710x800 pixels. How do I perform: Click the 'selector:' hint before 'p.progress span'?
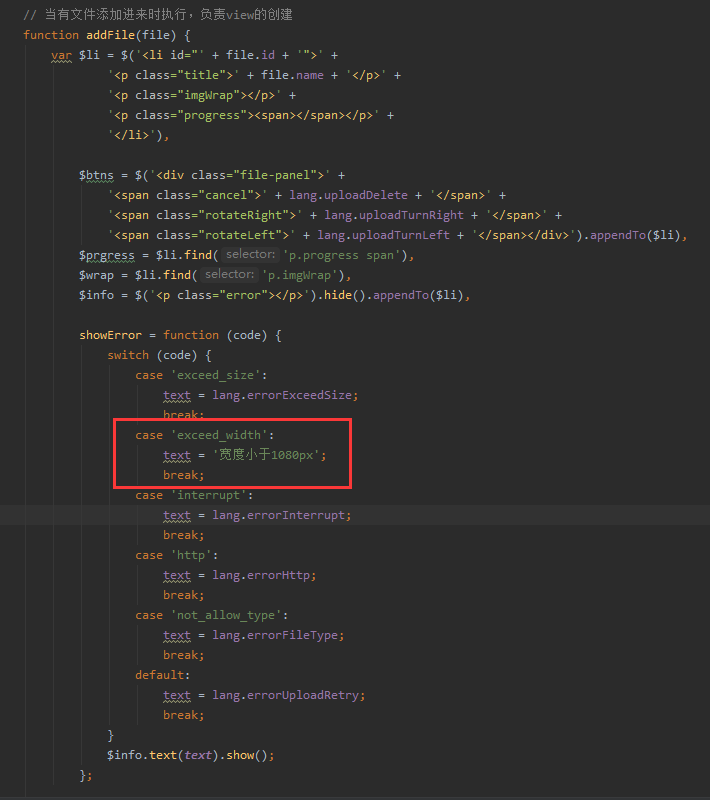[x=250, y=255]
